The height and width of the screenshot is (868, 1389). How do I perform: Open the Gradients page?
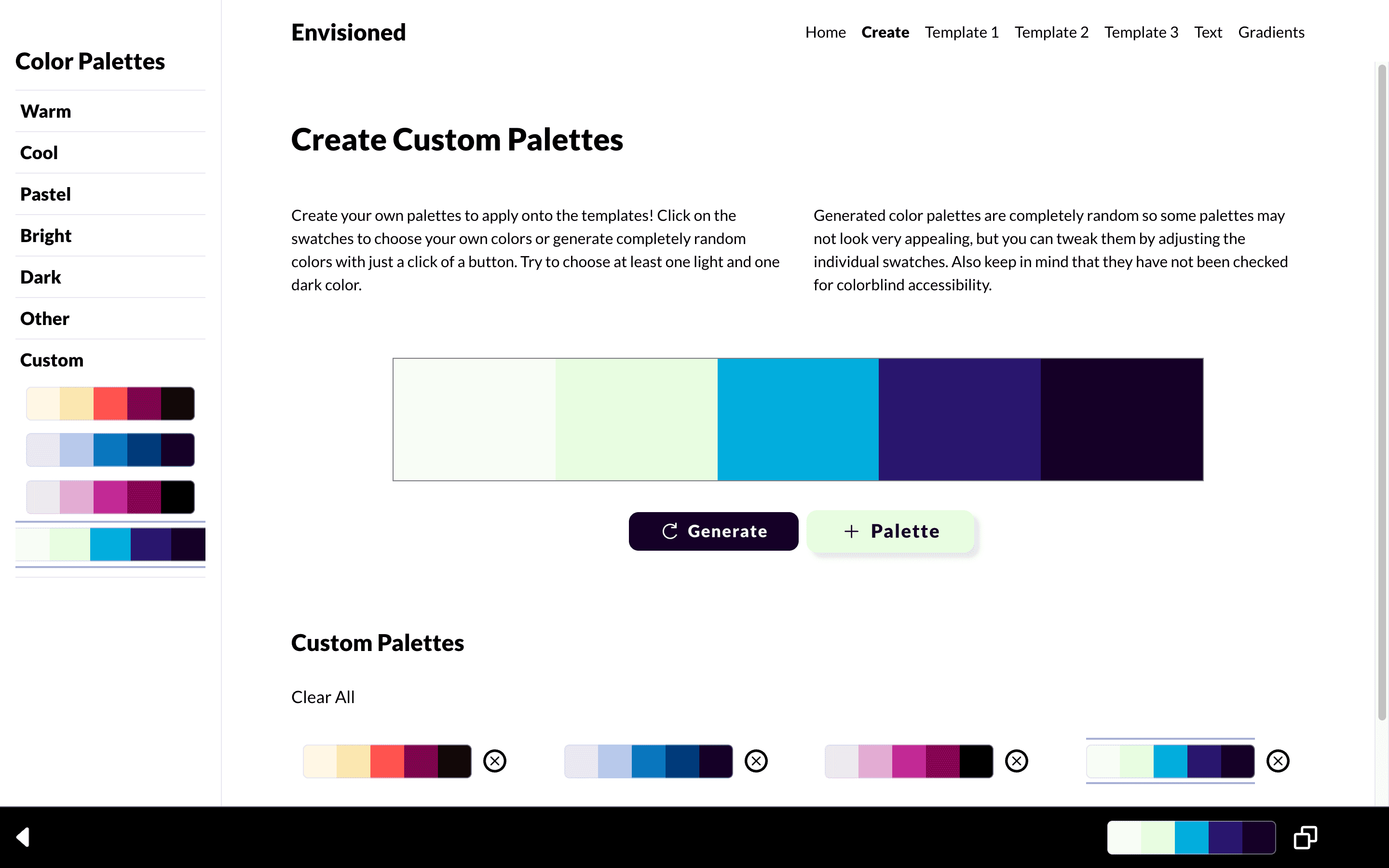(1271, 32)
